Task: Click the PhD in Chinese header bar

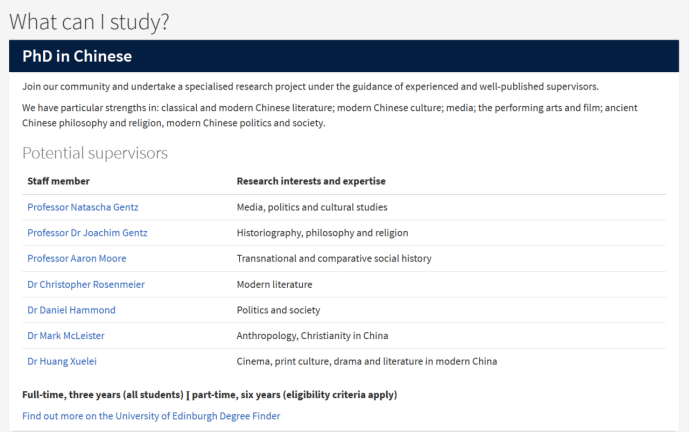Action: (x=344, y=56)
